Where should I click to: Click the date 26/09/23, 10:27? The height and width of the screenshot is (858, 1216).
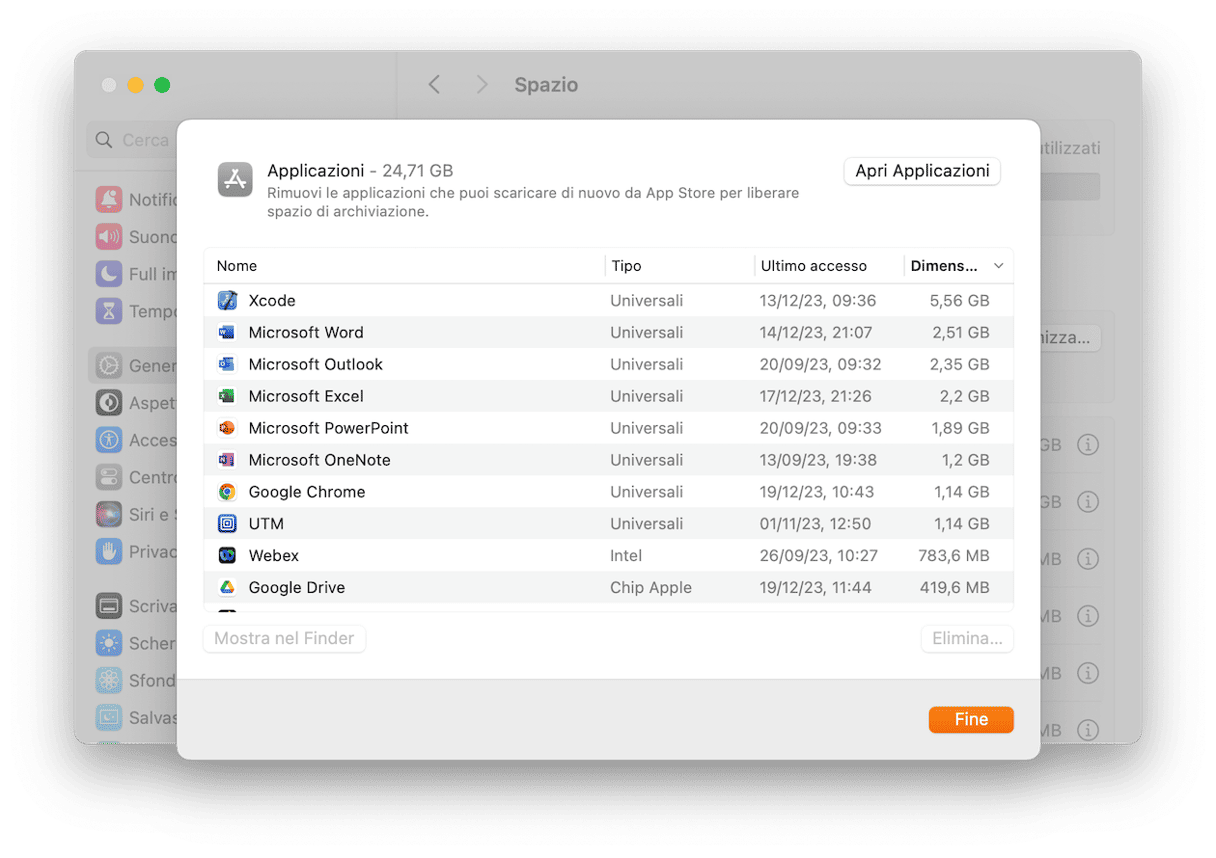coord(818,556)
